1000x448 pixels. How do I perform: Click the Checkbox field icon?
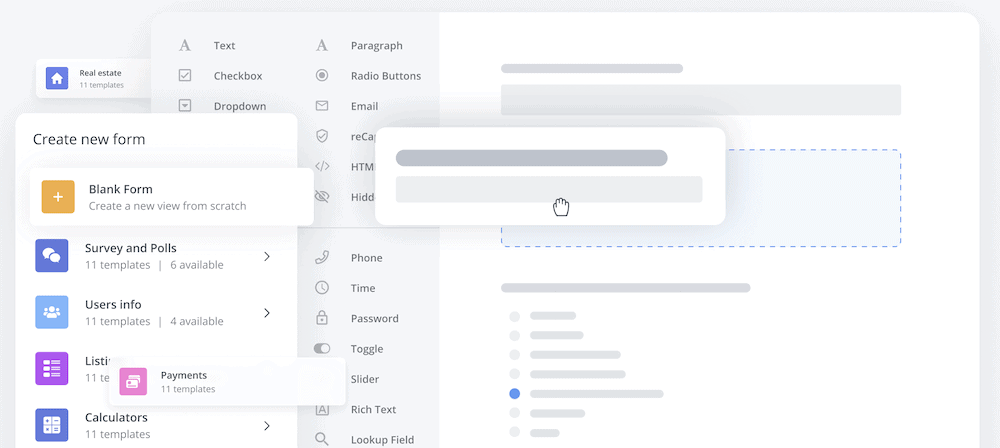pos(185,75)
